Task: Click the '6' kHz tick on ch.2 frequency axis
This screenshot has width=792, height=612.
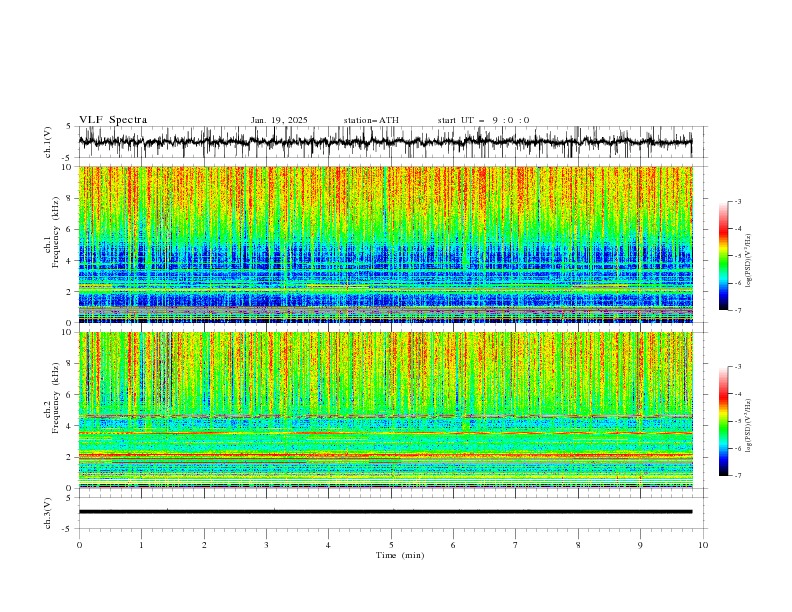Action: (x=70, y=395)
